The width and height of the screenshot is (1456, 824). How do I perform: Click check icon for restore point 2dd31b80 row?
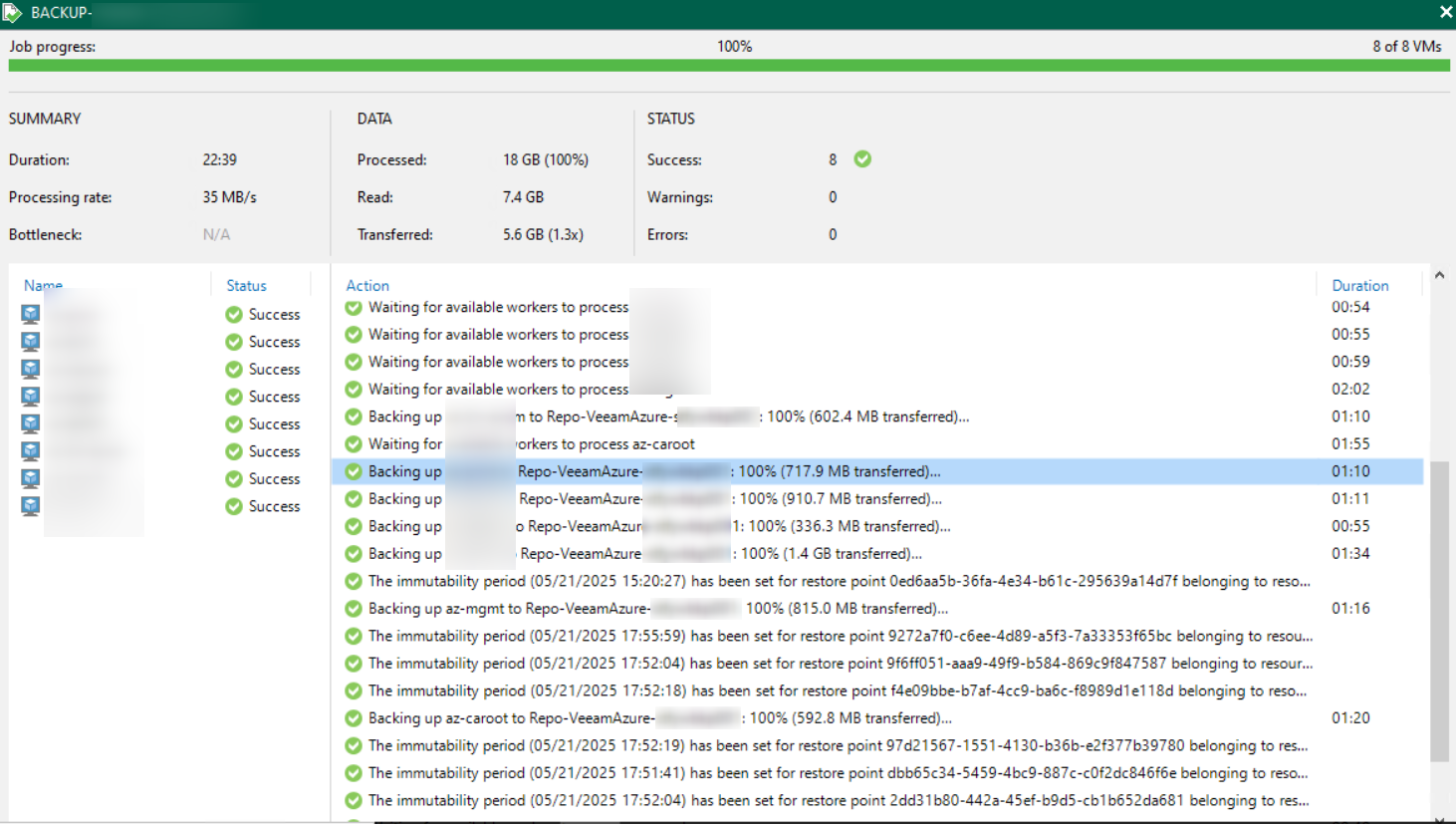pyautogui.click(x=354, y=800)
